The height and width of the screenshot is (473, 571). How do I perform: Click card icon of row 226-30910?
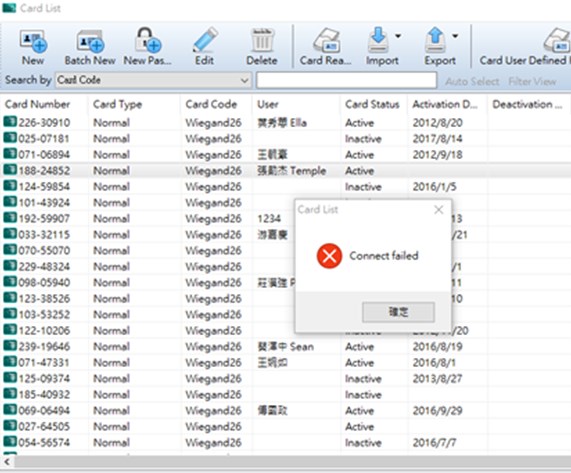[x=10, y=121]
